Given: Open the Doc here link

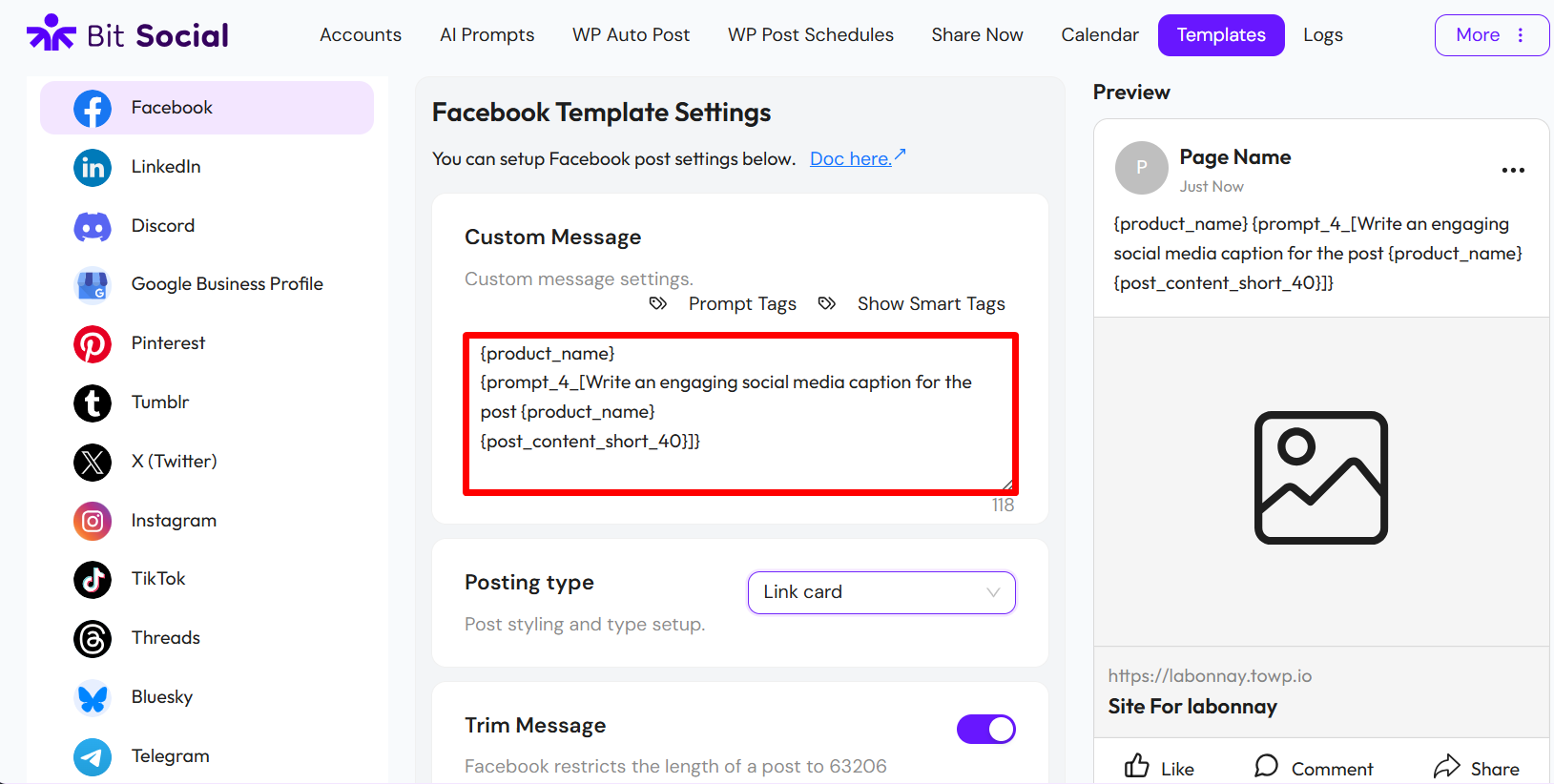Looking at the screenshot, I should (x=858, y=158).
